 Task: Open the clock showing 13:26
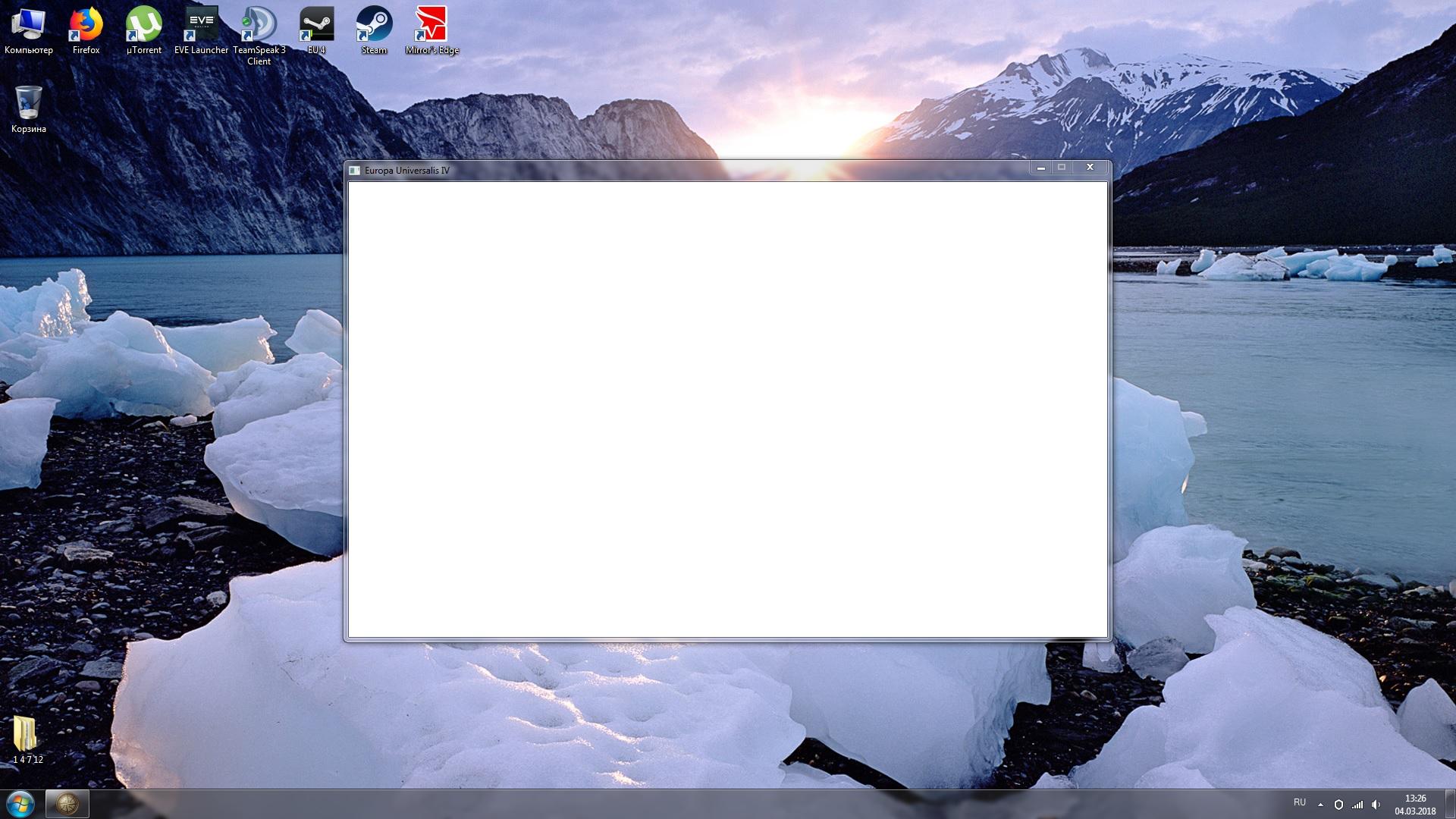pyautogui.click(x=1415, y=805)
